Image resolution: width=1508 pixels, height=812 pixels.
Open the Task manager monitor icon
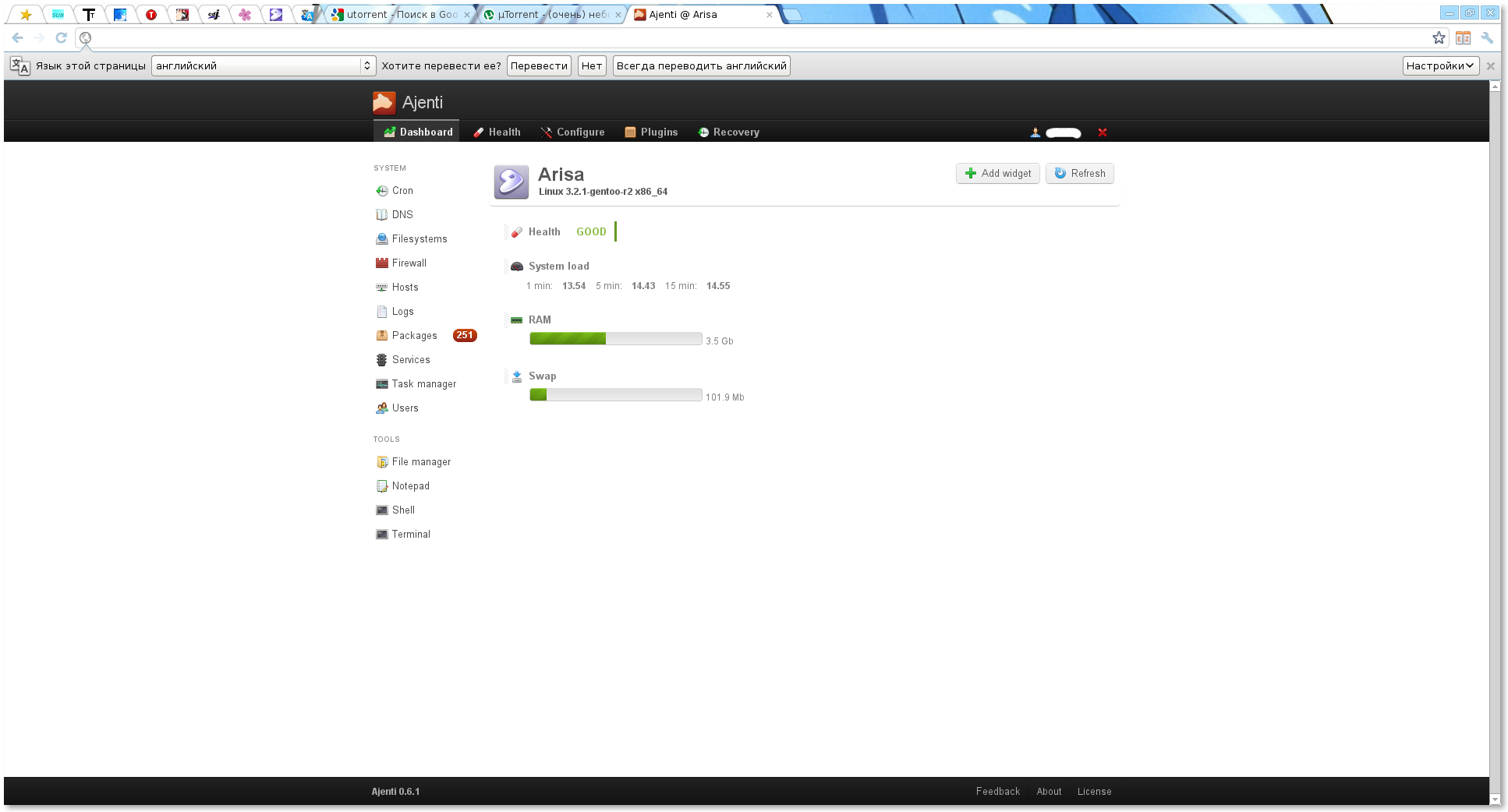click(x=382, y=384)
